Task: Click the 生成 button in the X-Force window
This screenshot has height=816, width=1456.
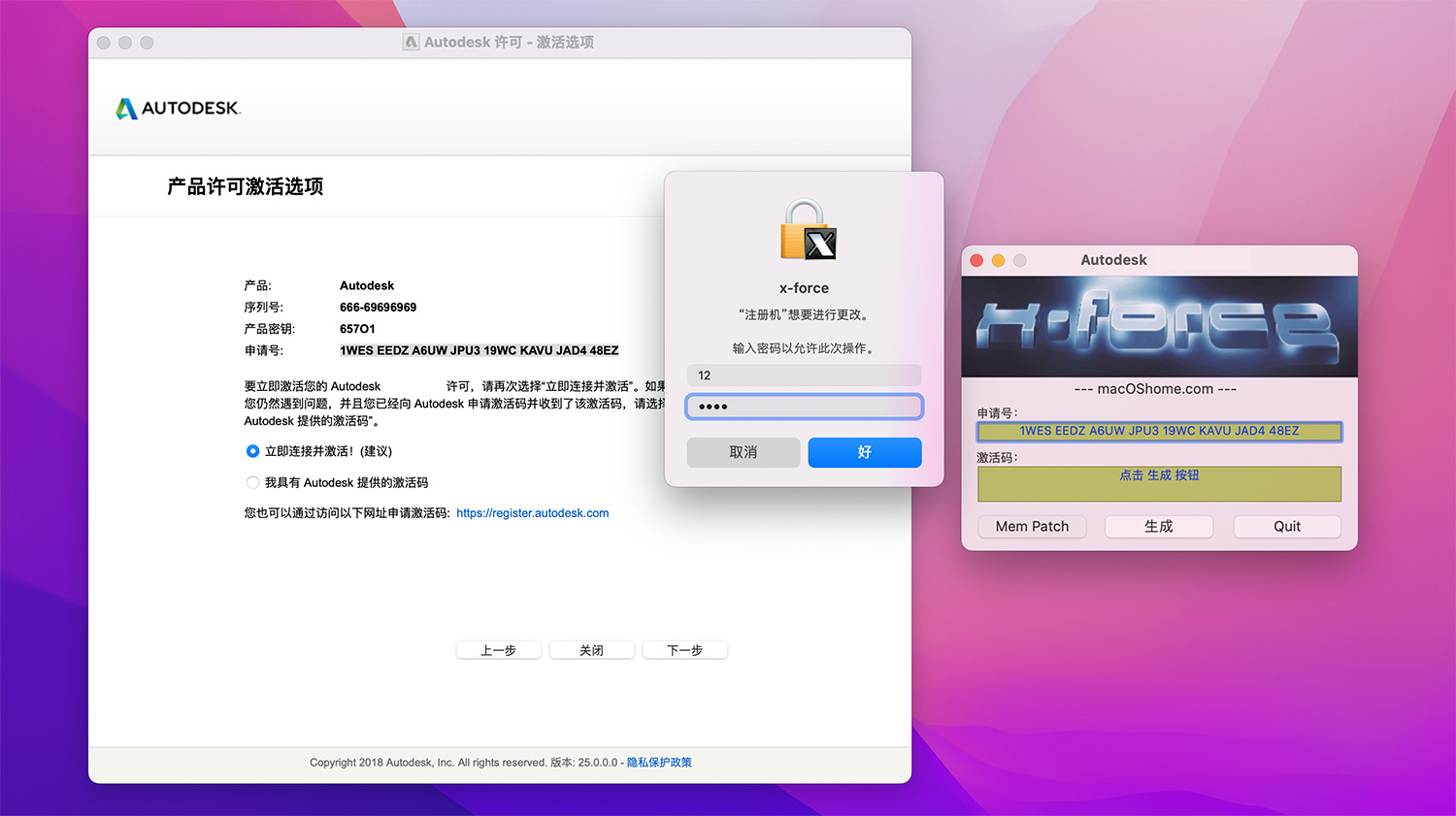Action: (x=1159, y=527)
